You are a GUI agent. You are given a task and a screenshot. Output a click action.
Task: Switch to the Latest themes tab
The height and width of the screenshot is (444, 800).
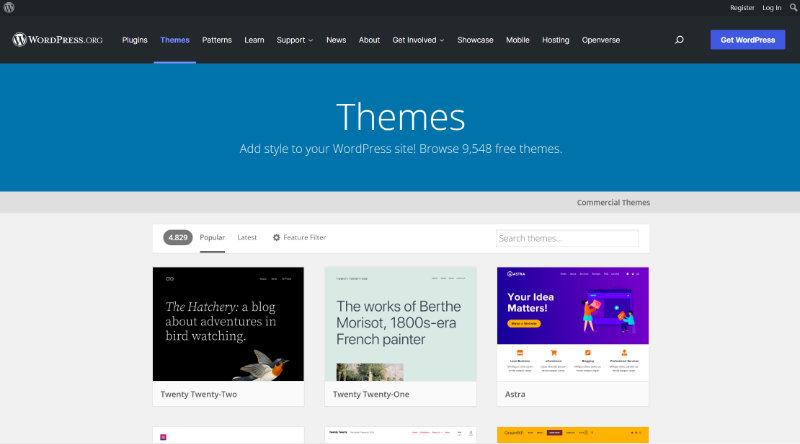point(247,238)
